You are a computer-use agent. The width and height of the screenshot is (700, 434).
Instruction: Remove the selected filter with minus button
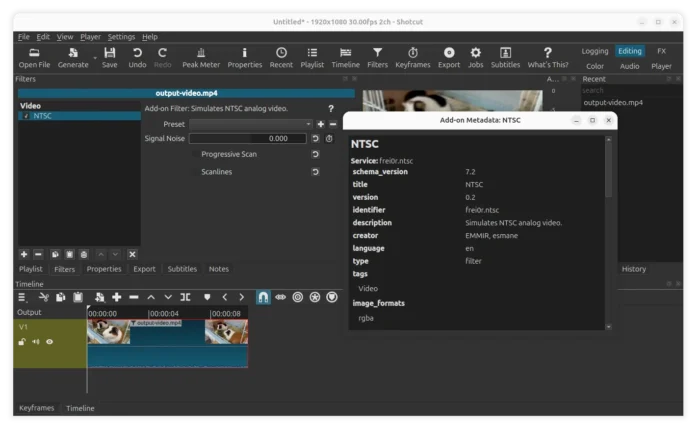[38, 254]
